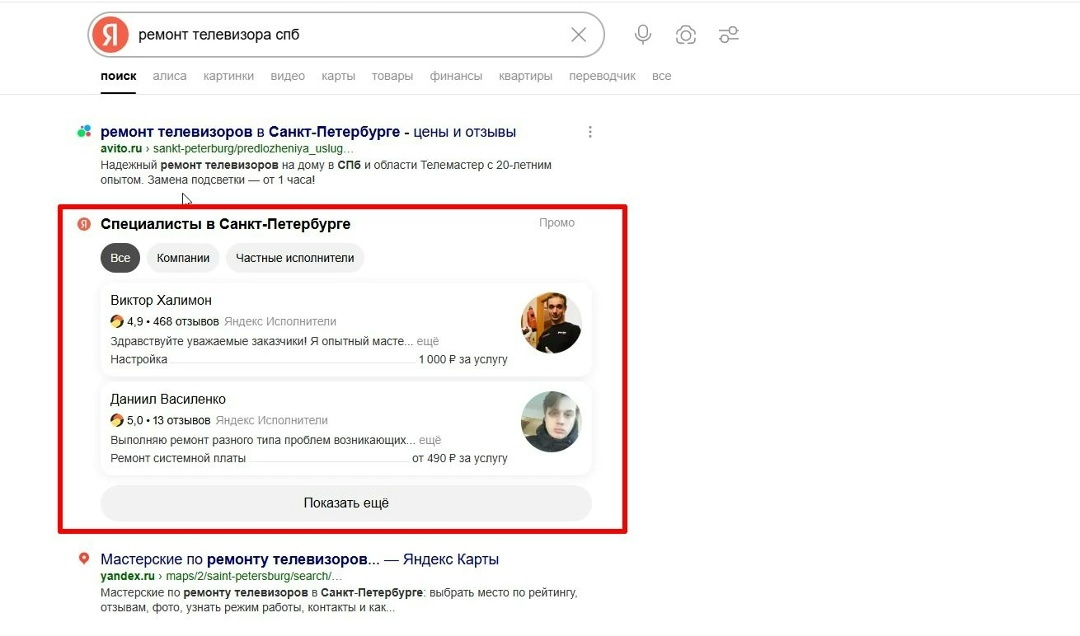The width and height of the screenshot is (1080, 636).
Task: Click 4,9 • 468 отзывов rating text
Action: point(173,321)
